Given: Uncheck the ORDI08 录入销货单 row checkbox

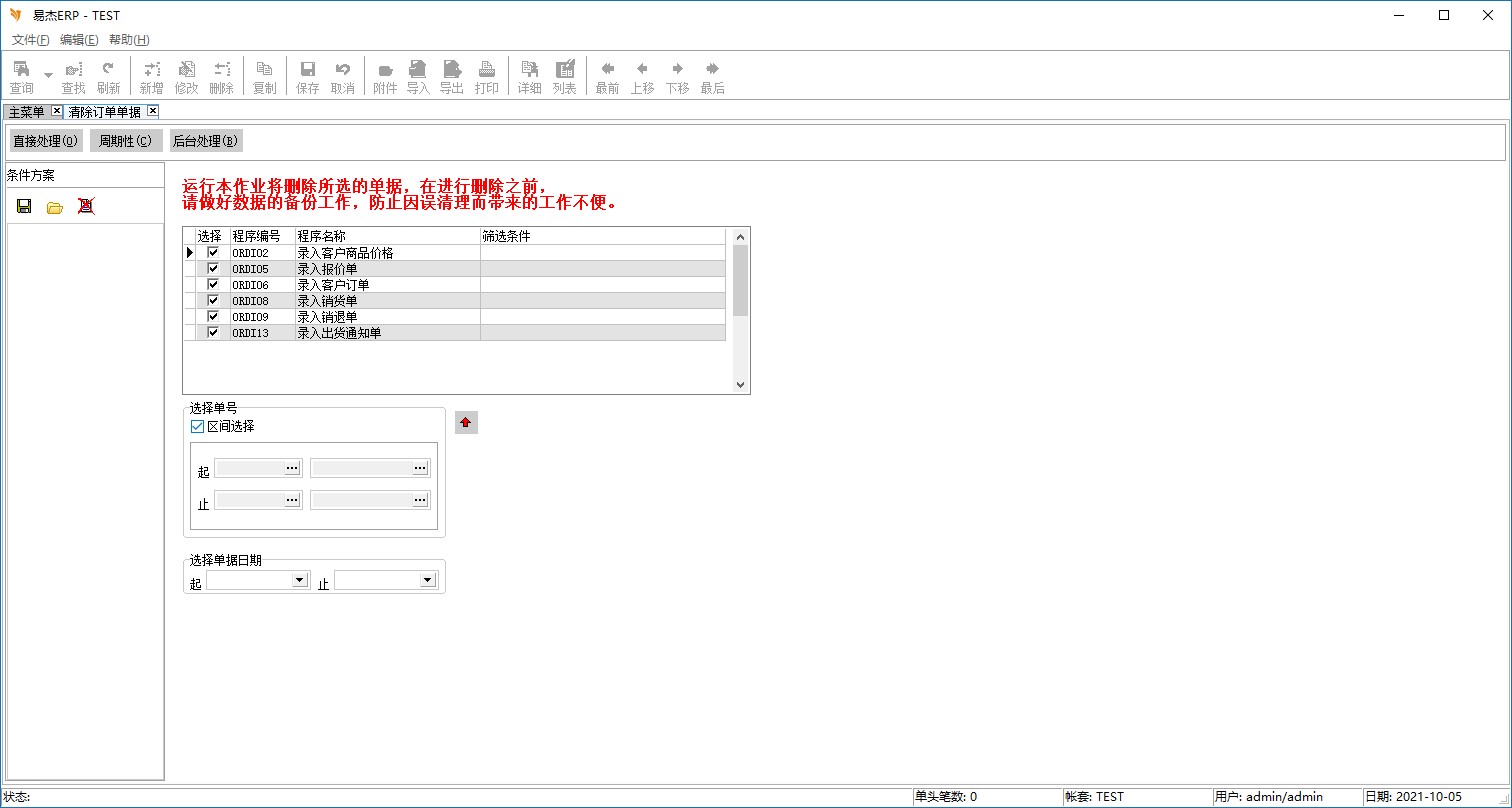Looking at the screenshot, I should click(x=213, y=301).
